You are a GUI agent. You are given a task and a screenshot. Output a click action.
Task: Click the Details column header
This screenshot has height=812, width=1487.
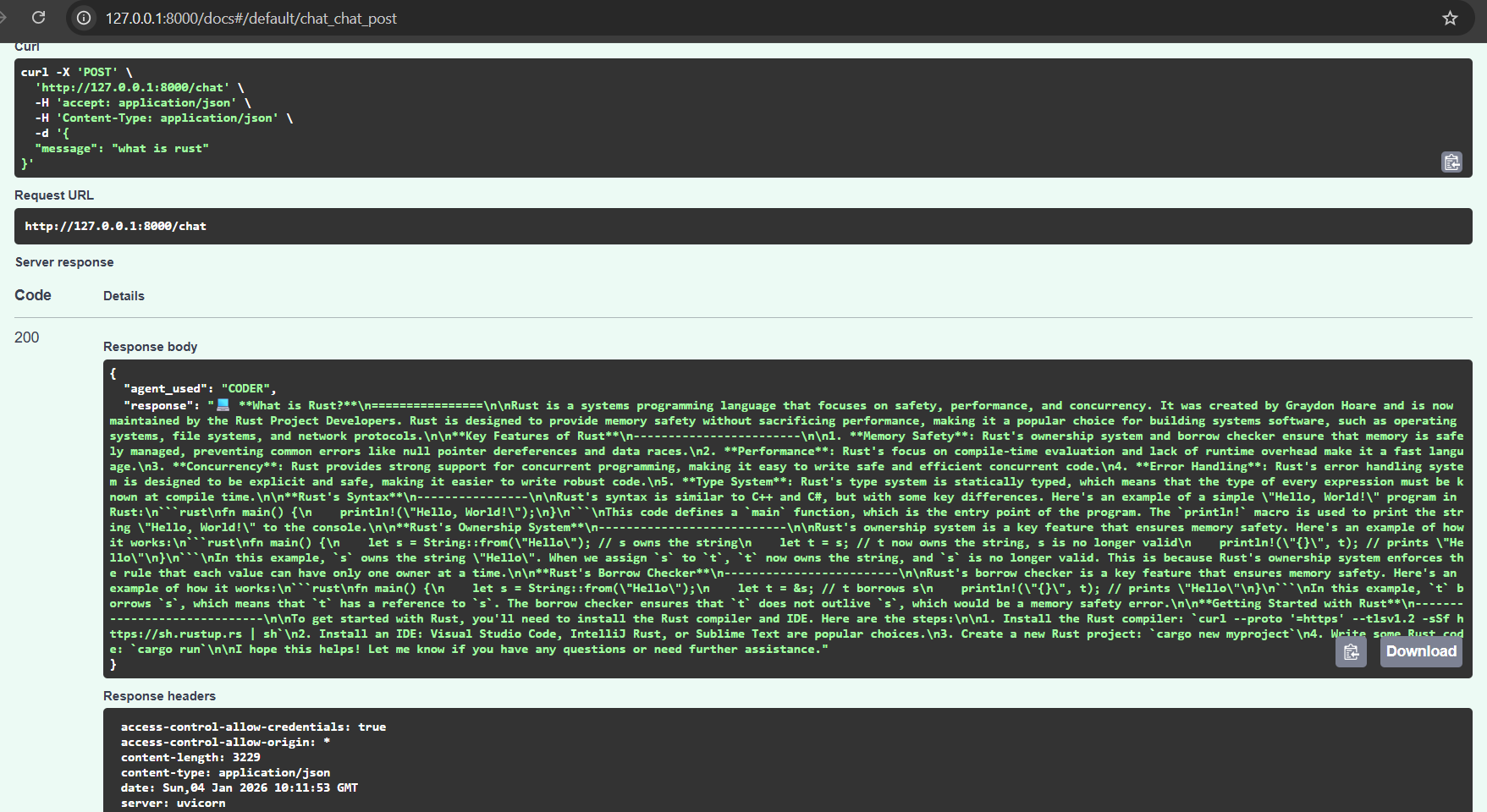124,296
